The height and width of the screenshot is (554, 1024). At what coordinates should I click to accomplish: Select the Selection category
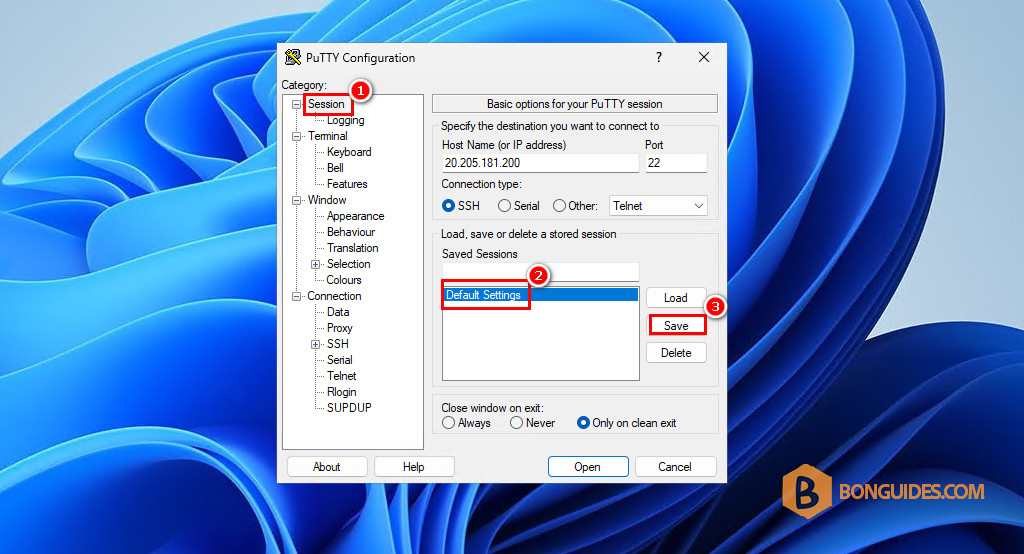click(348, 264)
